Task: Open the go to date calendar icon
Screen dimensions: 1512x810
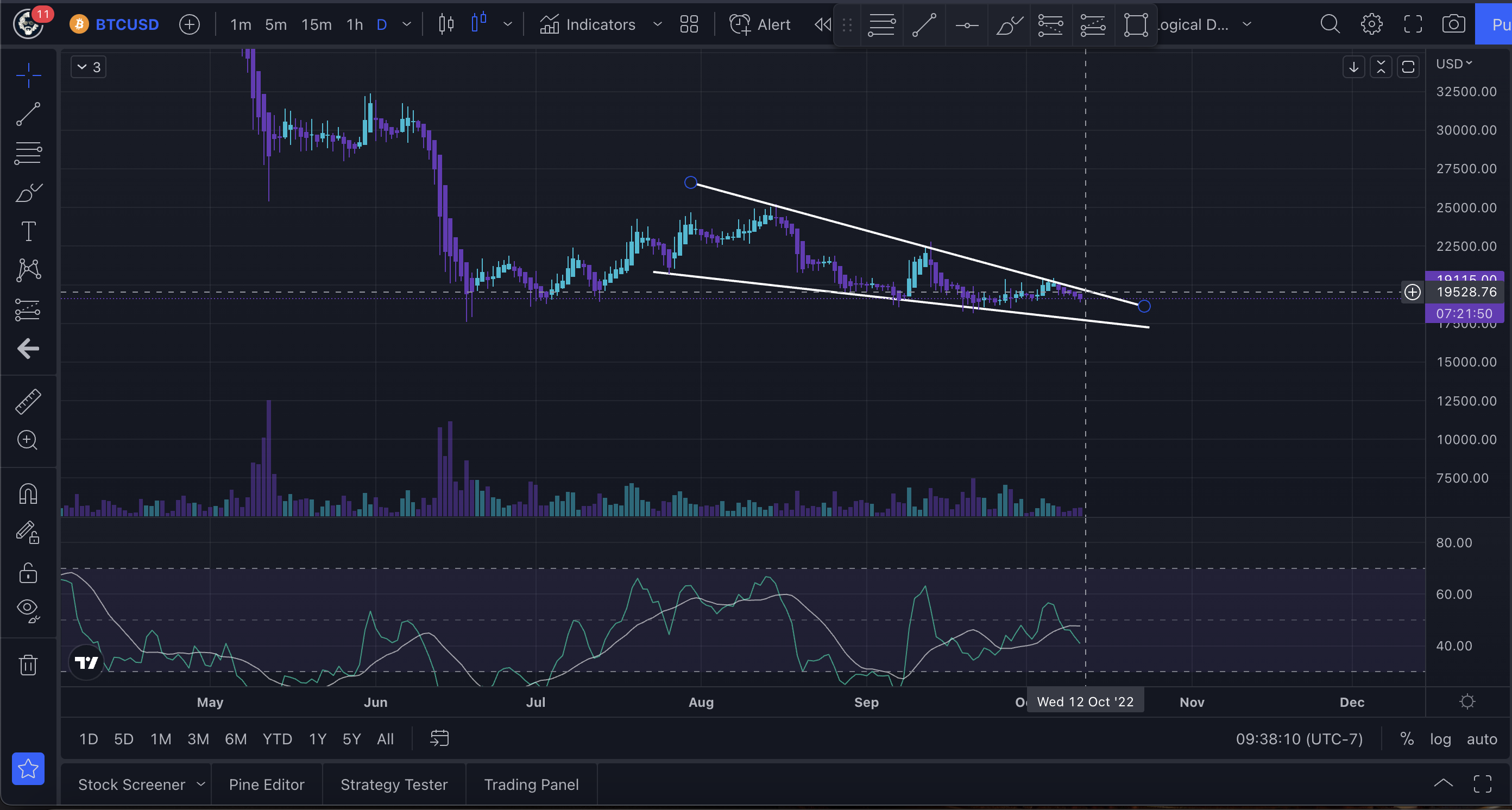Action: point(439,738)
